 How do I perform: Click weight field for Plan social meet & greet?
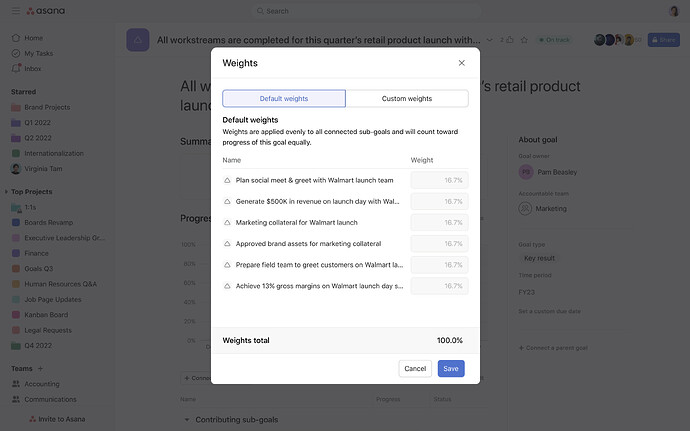point(439,180)
